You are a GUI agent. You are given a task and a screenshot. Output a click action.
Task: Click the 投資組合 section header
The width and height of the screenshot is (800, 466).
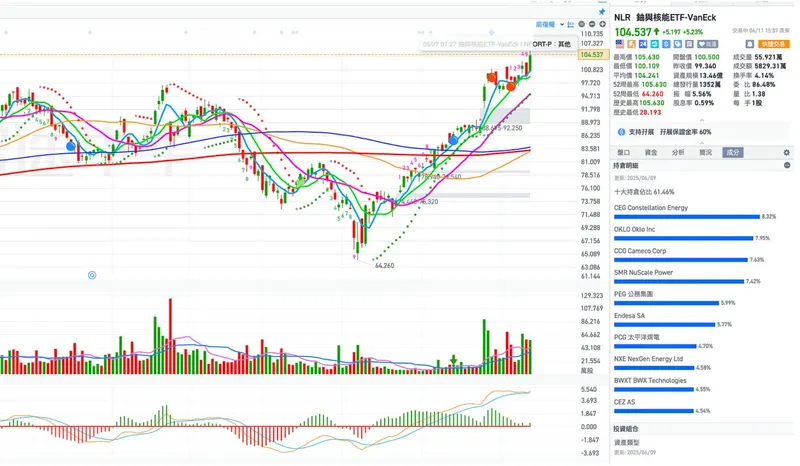click(x=626, y=429)
